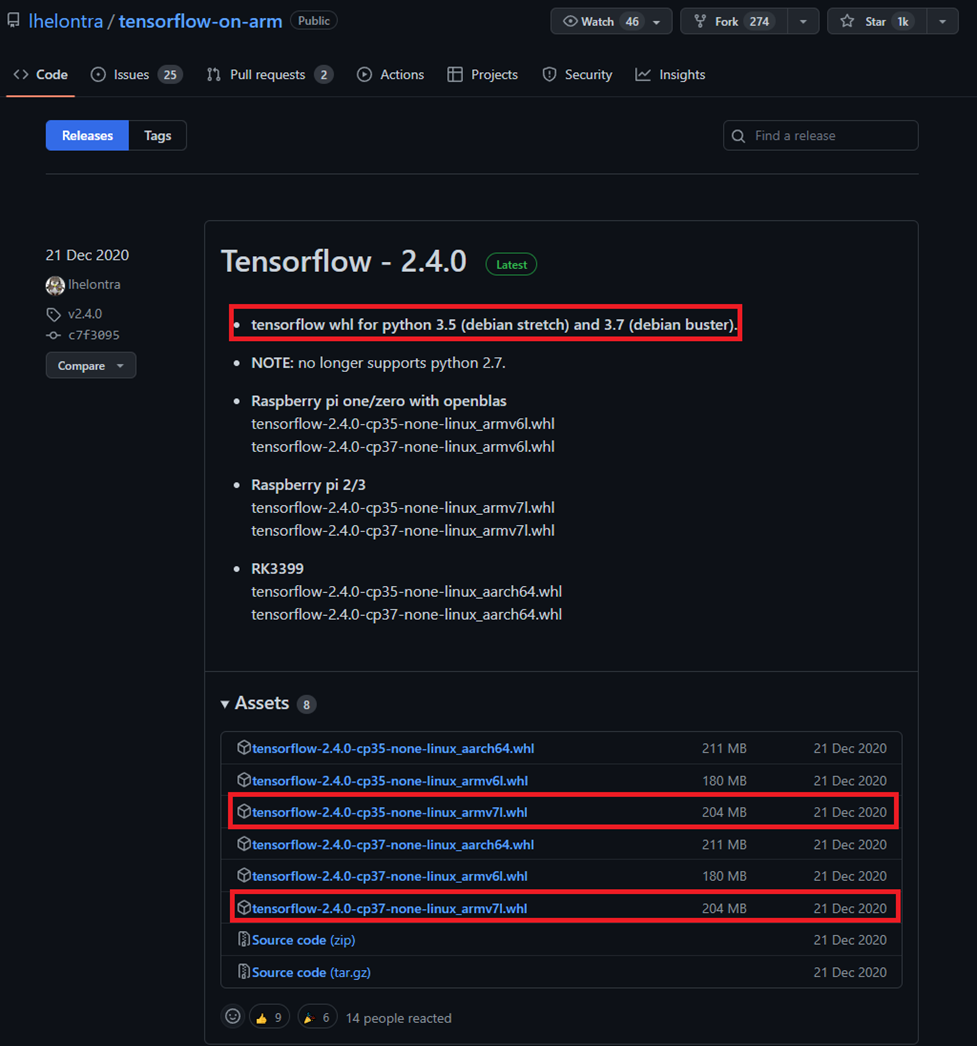View the Insights tab

pos(670,75)
